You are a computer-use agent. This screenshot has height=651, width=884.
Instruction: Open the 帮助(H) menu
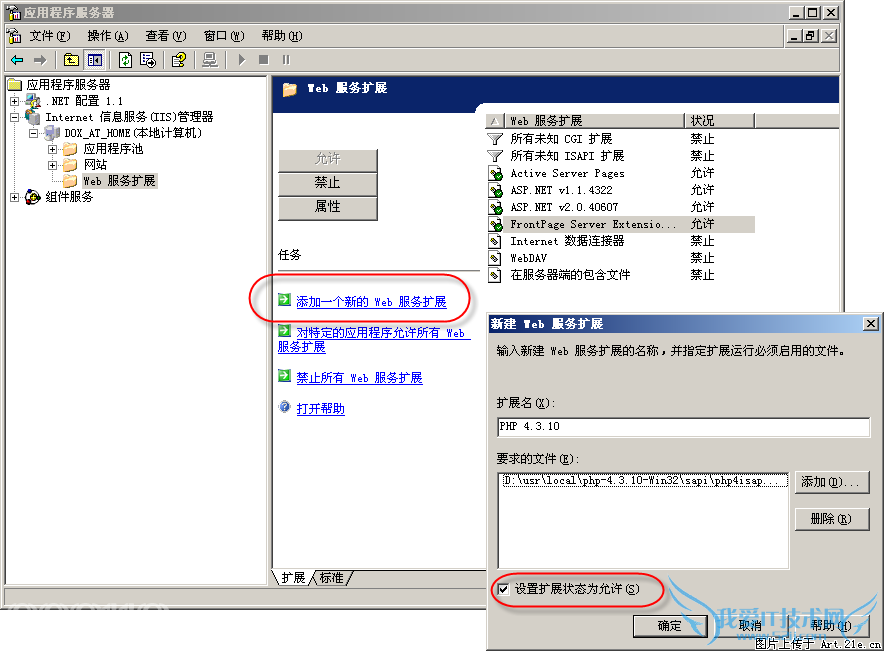pyautogui.click(x=282, y=36)
